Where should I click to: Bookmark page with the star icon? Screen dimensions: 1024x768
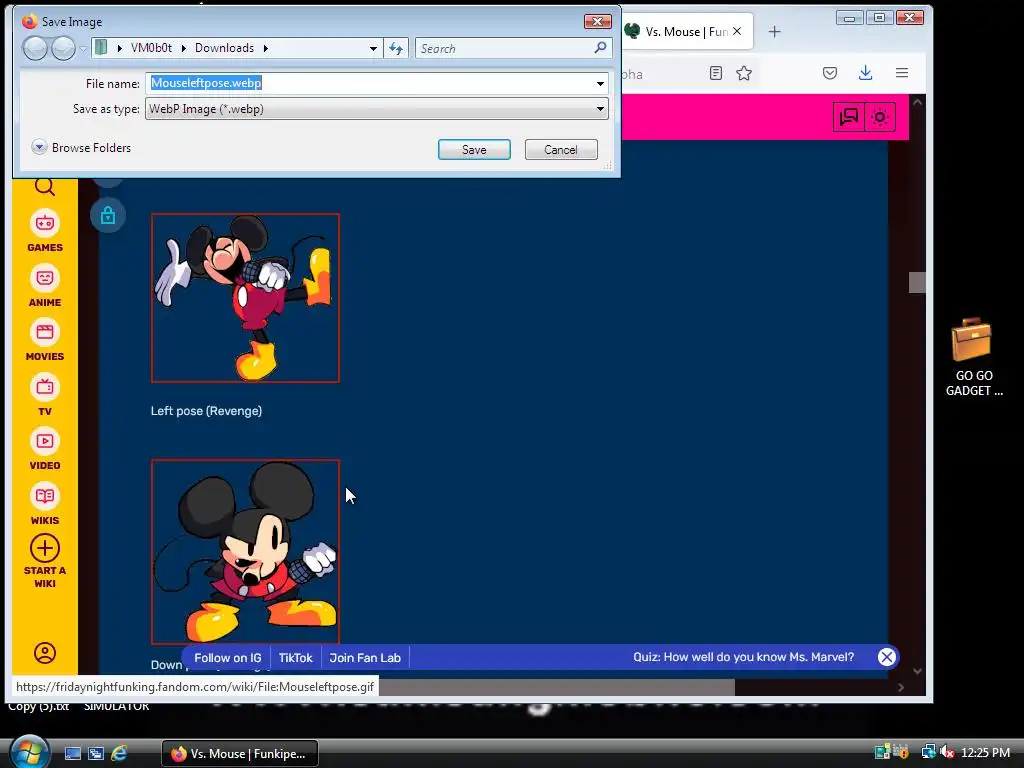pyautogui.click(x=744, y=73)
